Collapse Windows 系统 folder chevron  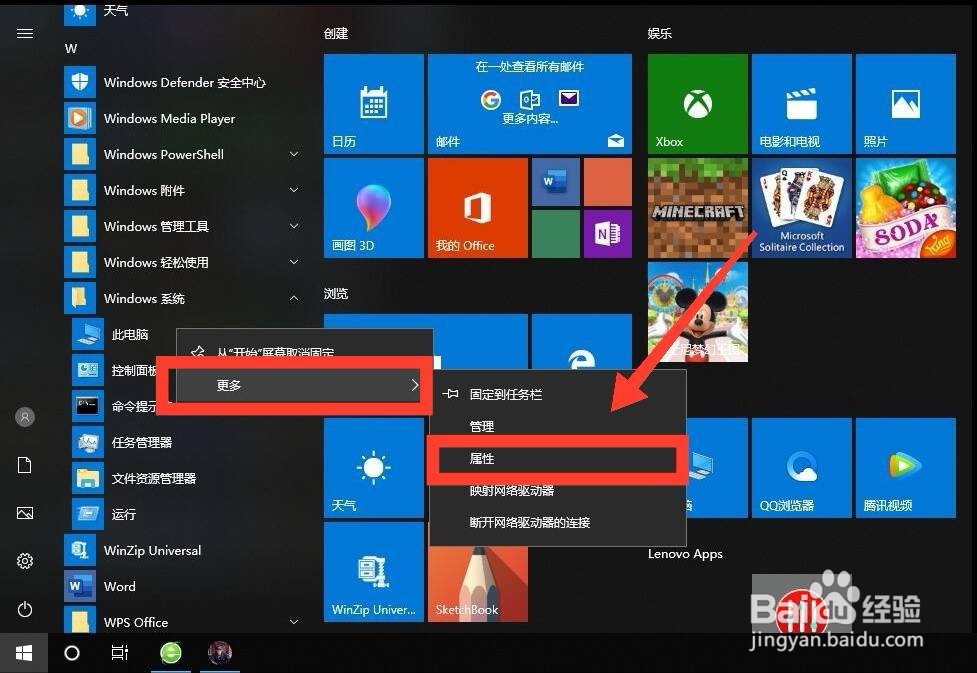click(294, 298)
